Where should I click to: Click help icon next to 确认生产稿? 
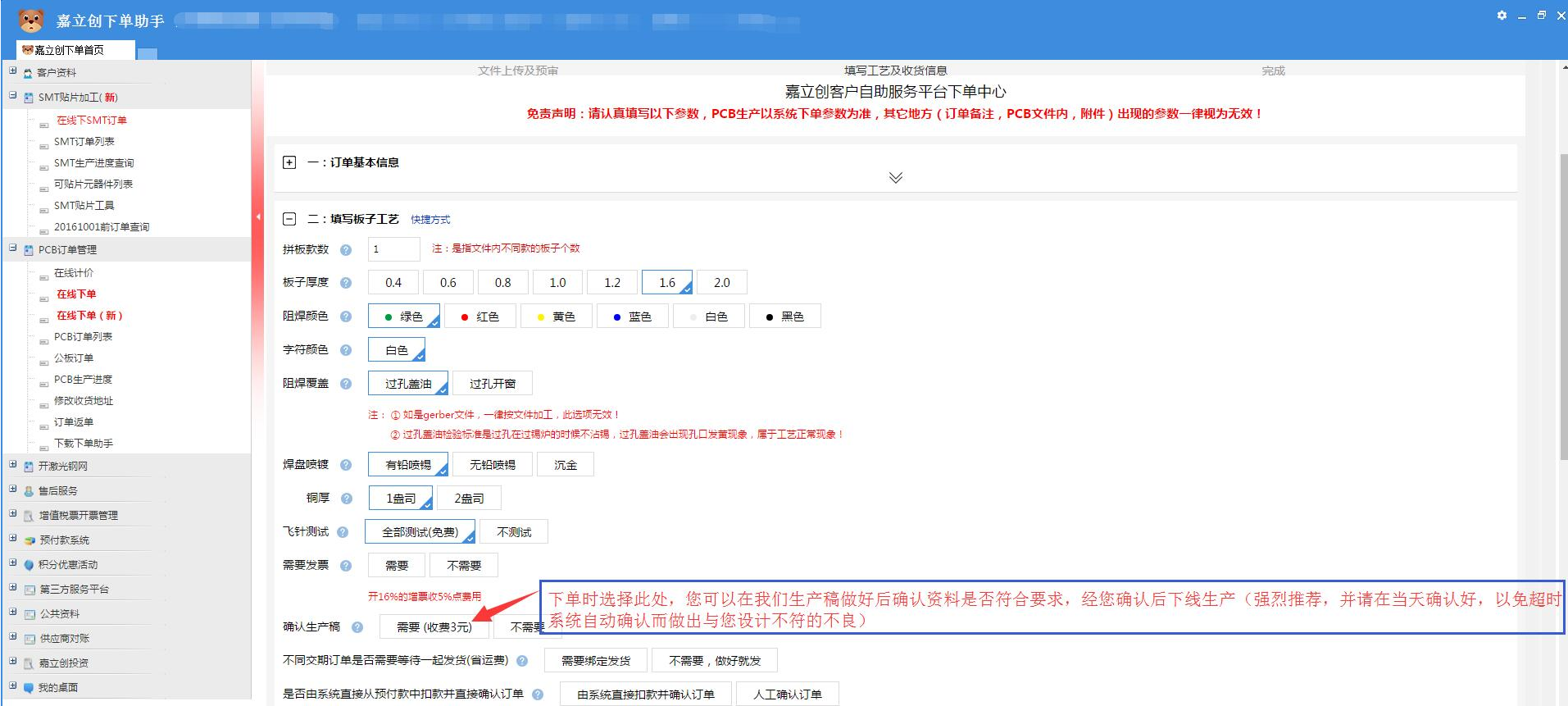click(357, 627)
